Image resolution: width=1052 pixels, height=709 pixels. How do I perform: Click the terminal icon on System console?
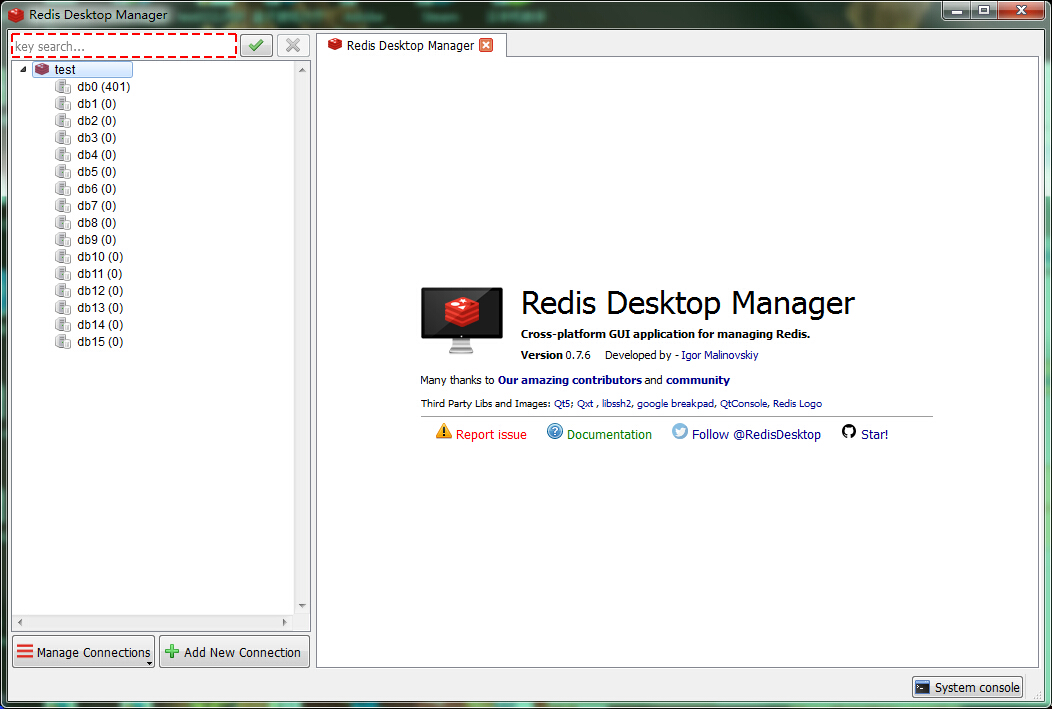(x=923, y=687)
